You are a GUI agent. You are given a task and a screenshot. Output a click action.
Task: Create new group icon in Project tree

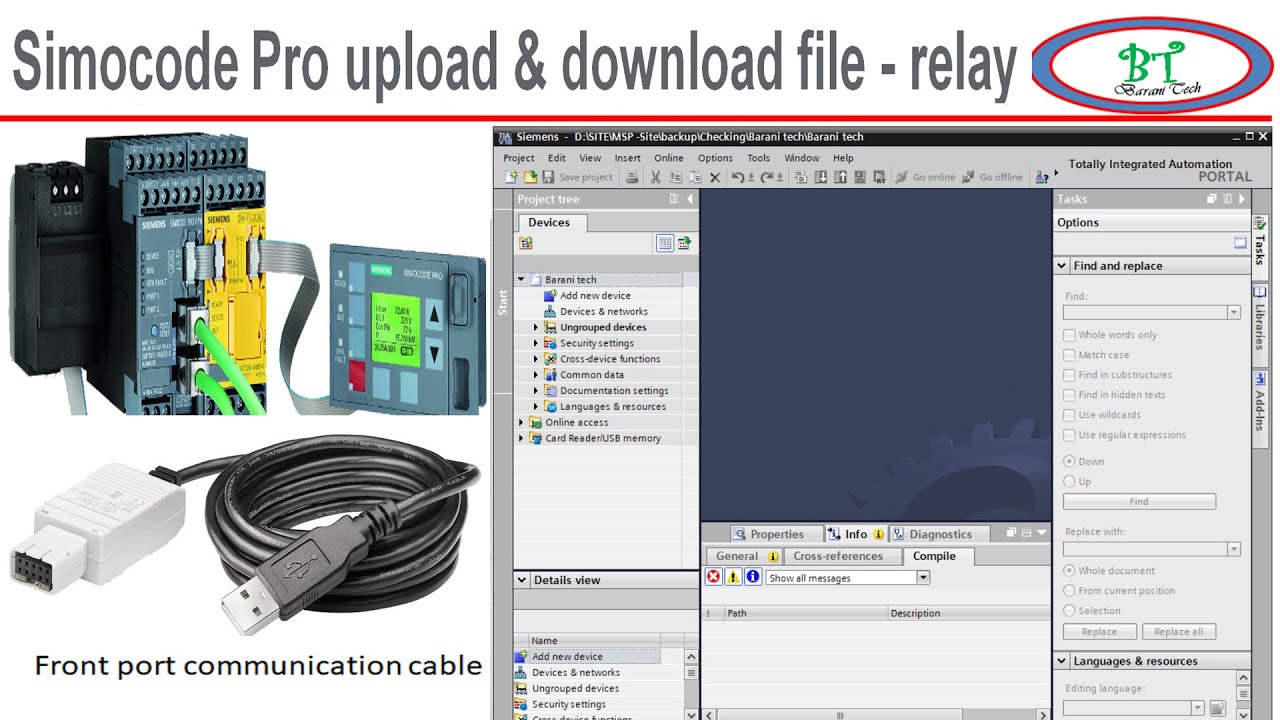[x=526, y=243]
